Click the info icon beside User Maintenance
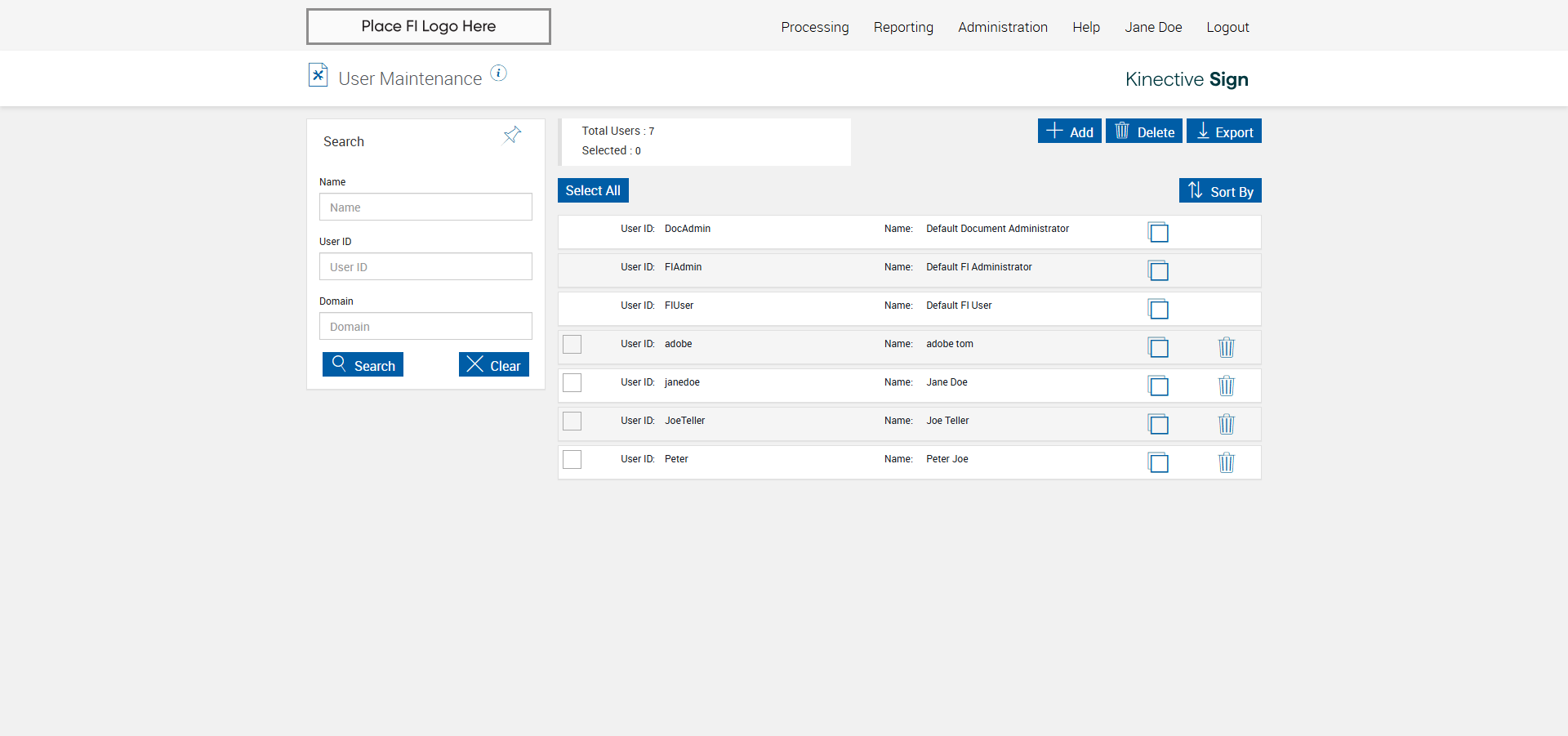Viewport: 1568px width, 736px height. click(x=498, y=74)
